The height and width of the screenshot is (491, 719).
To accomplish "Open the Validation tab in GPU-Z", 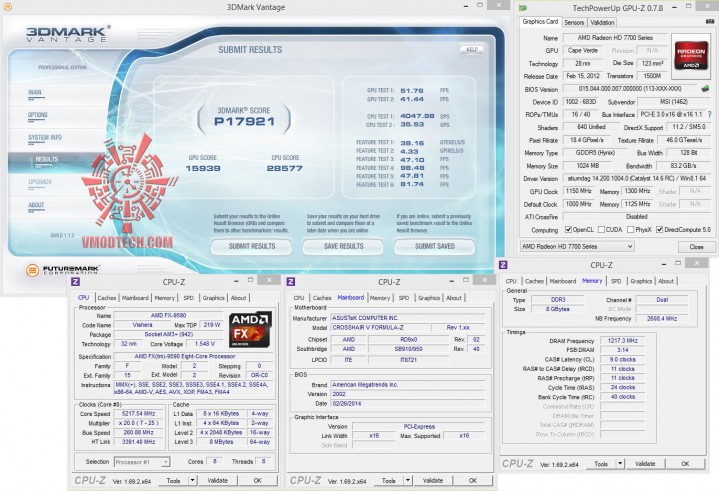I will point(602,22).
